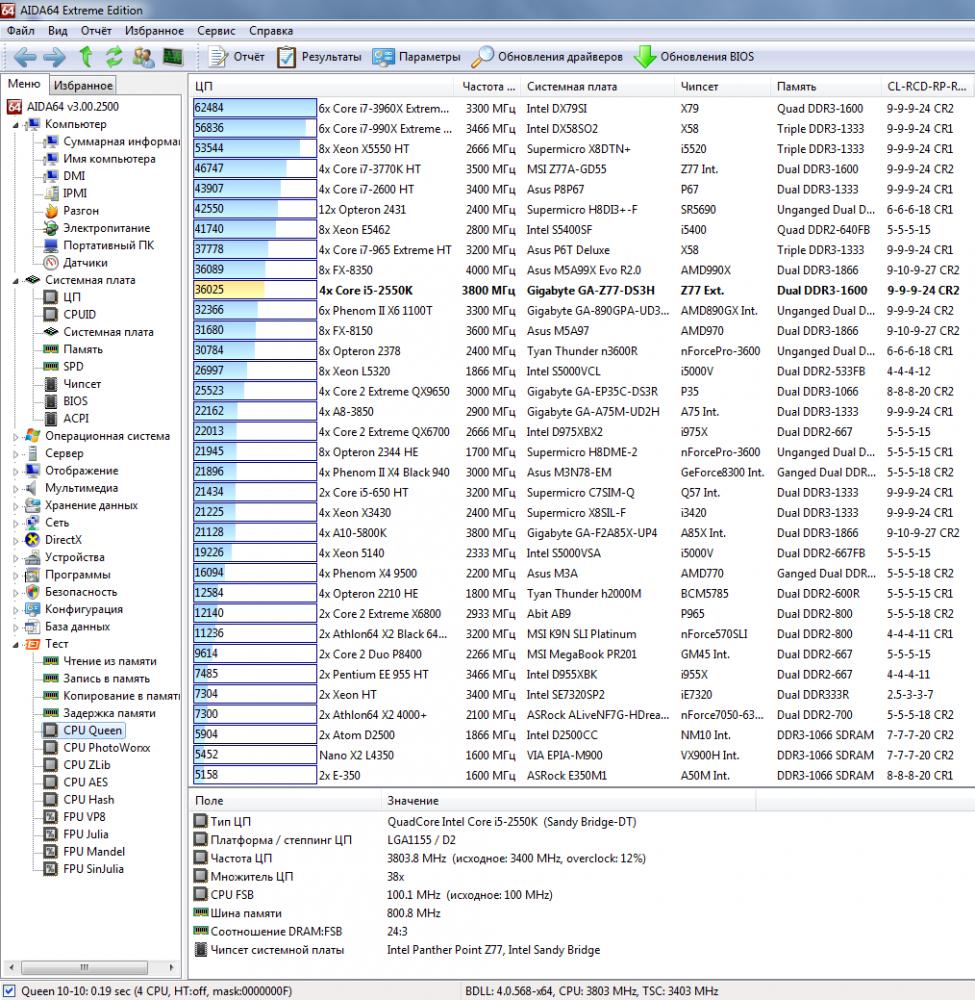Click the Back navigation arrow
The width and height of the screenshot is (975, 1000).
pos(25,57)
